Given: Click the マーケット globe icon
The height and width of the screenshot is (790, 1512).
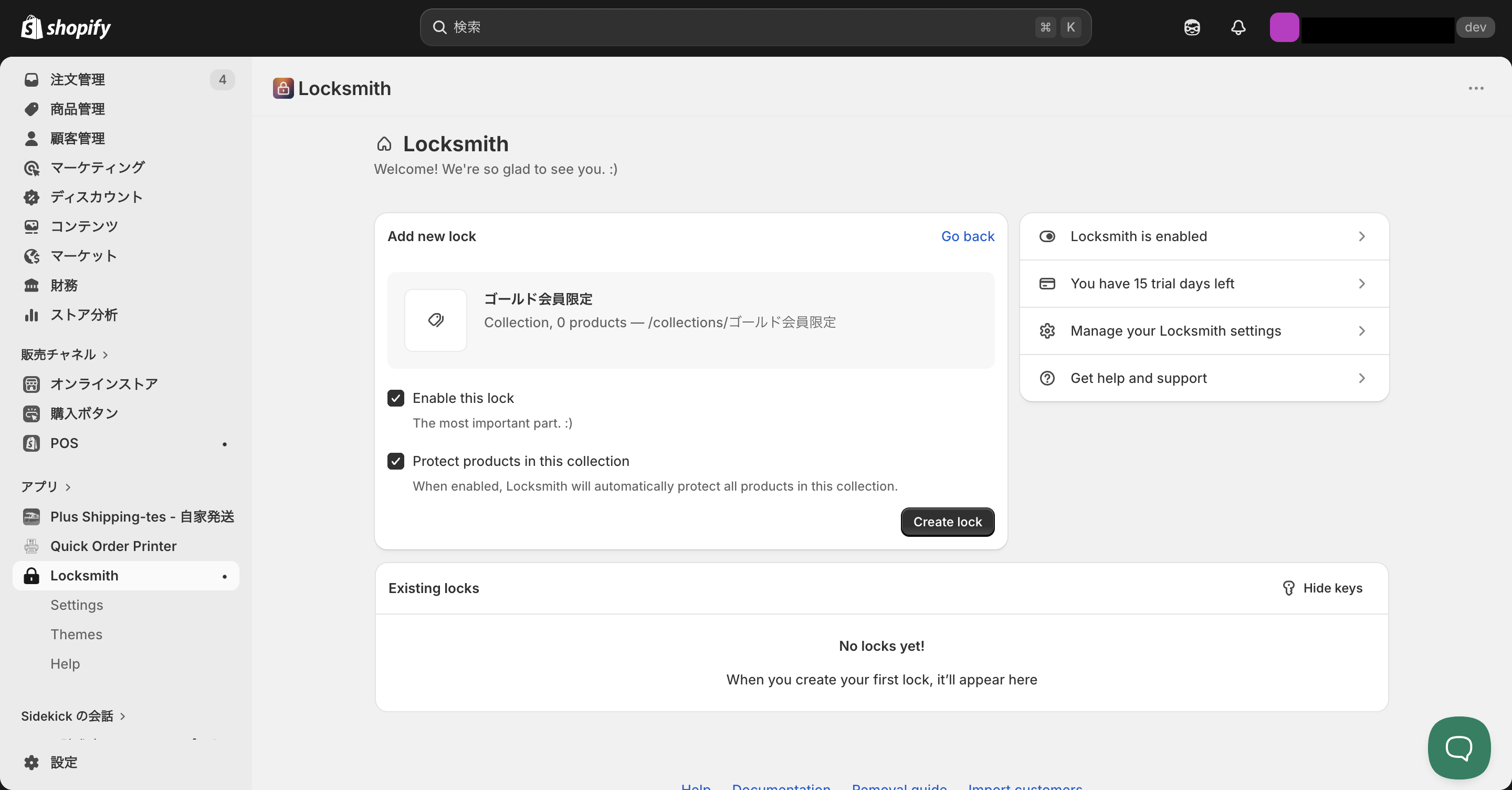Looking at the screenshot, I should 31,256.
